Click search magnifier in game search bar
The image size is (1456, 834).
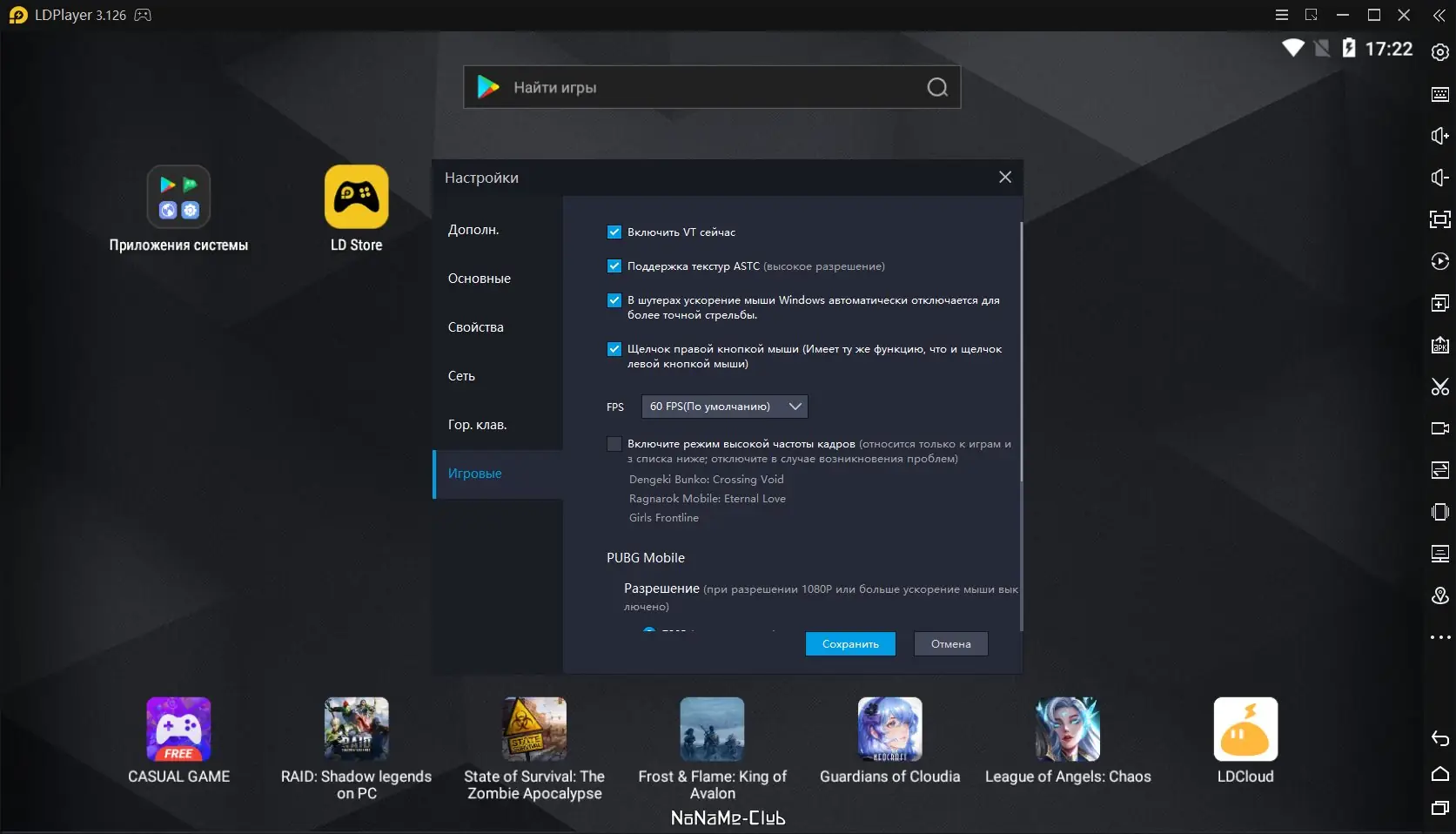(937, 87)
